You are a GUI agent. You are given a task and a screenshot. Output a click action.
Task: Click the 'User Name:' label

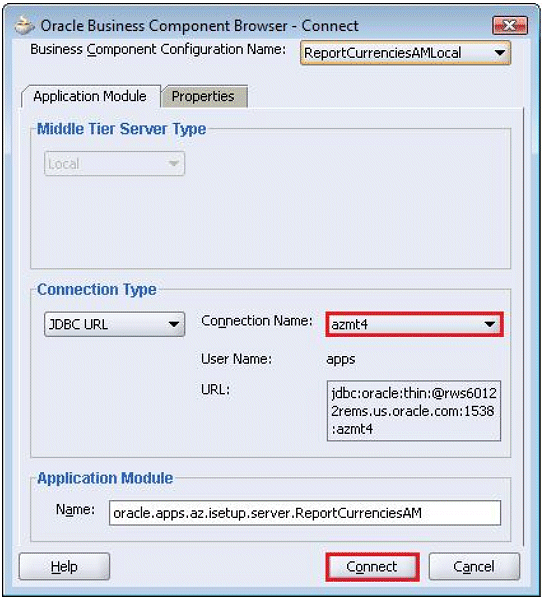click(x=237, y=359)
